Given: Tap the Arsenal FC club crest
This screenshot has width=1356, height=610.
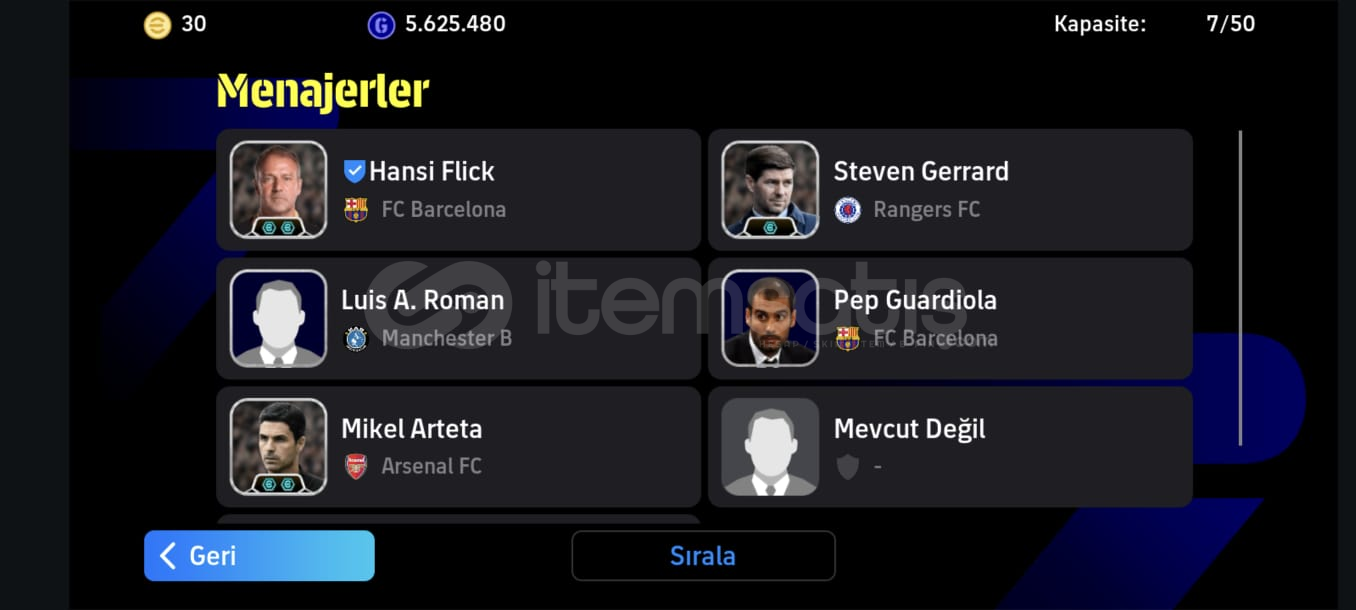Looking at the screenshot, I should (x=356, y=467).
